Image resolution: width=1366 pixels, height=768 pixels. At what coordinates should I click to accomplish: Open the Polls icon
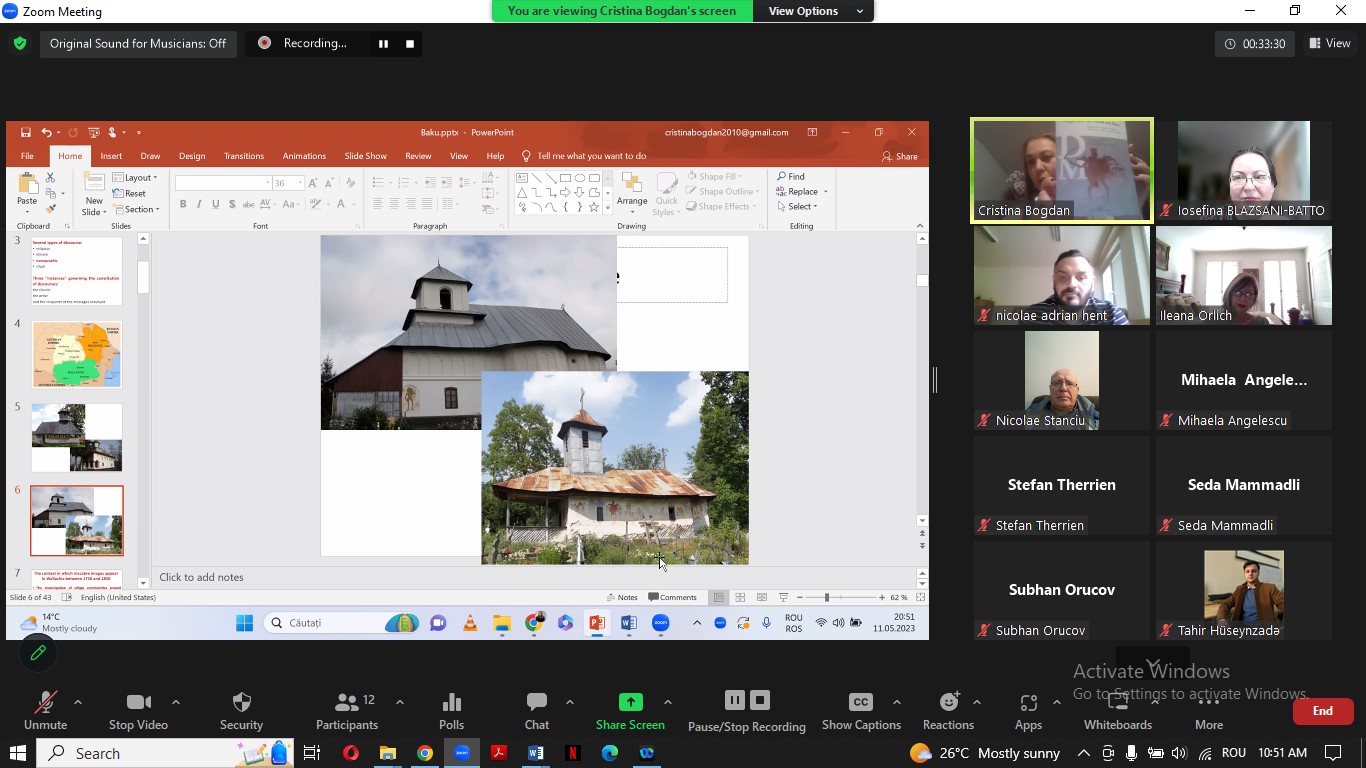[451, 711]
